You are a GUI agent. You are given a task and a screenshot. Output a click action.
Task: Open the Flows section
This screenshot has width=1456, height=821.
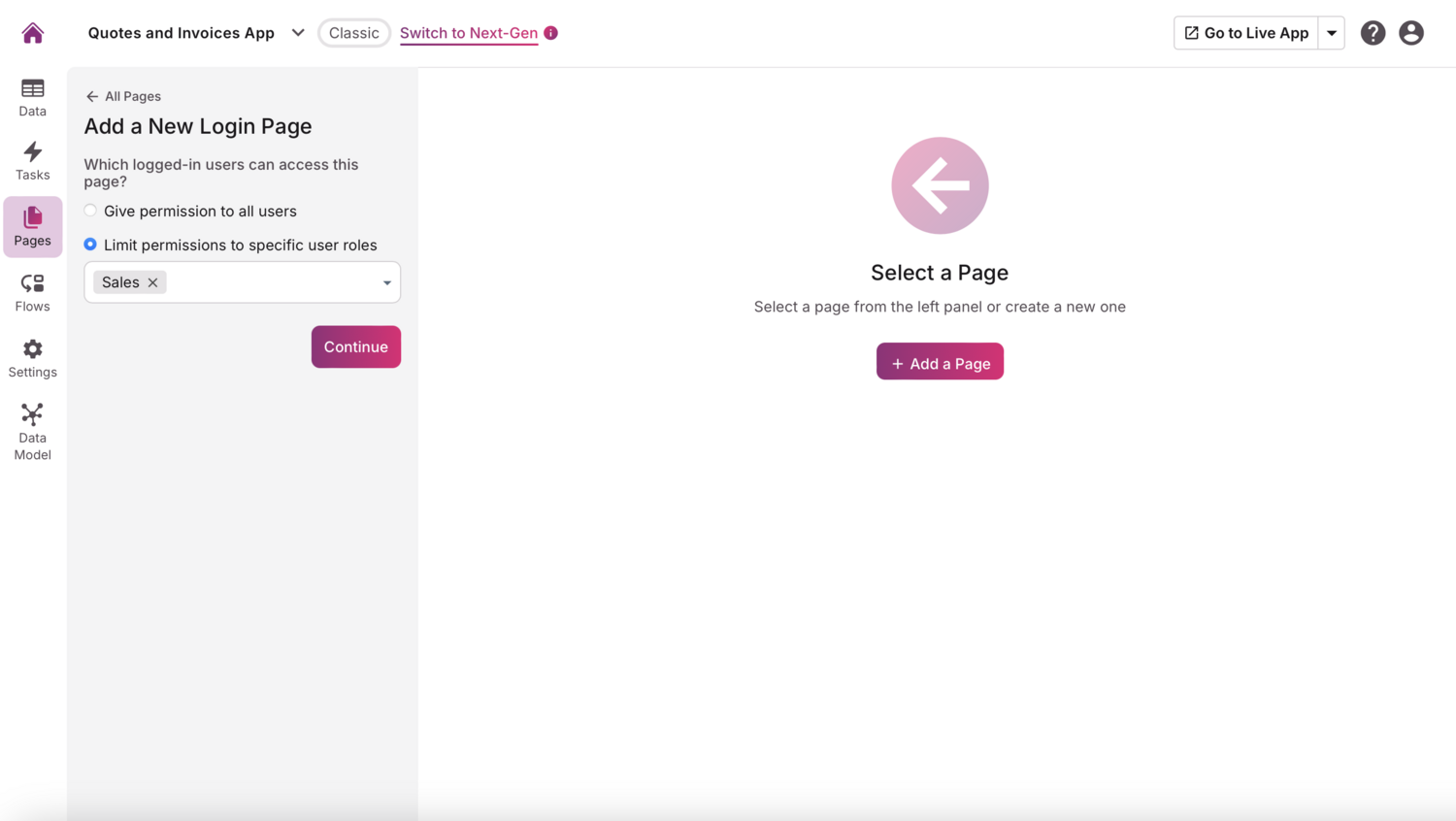click(32, 291)
